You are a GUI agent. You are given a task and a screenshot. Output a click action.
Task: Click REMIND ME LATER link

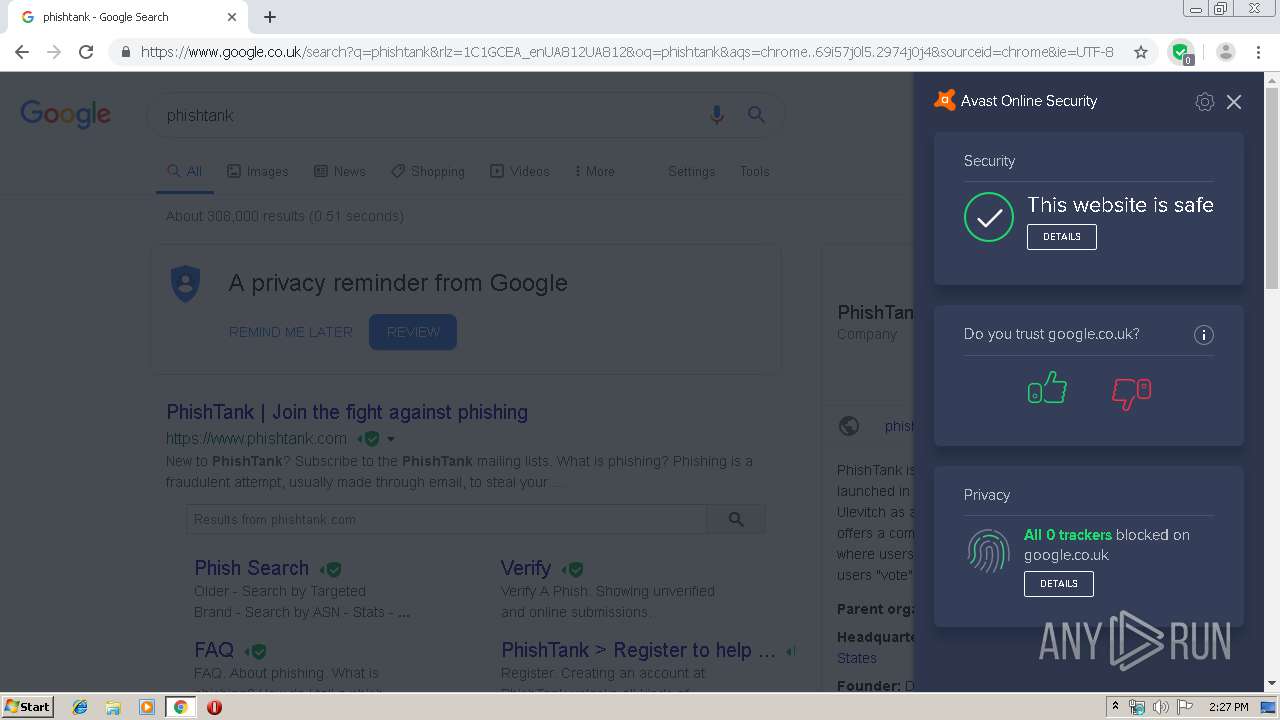291,332
